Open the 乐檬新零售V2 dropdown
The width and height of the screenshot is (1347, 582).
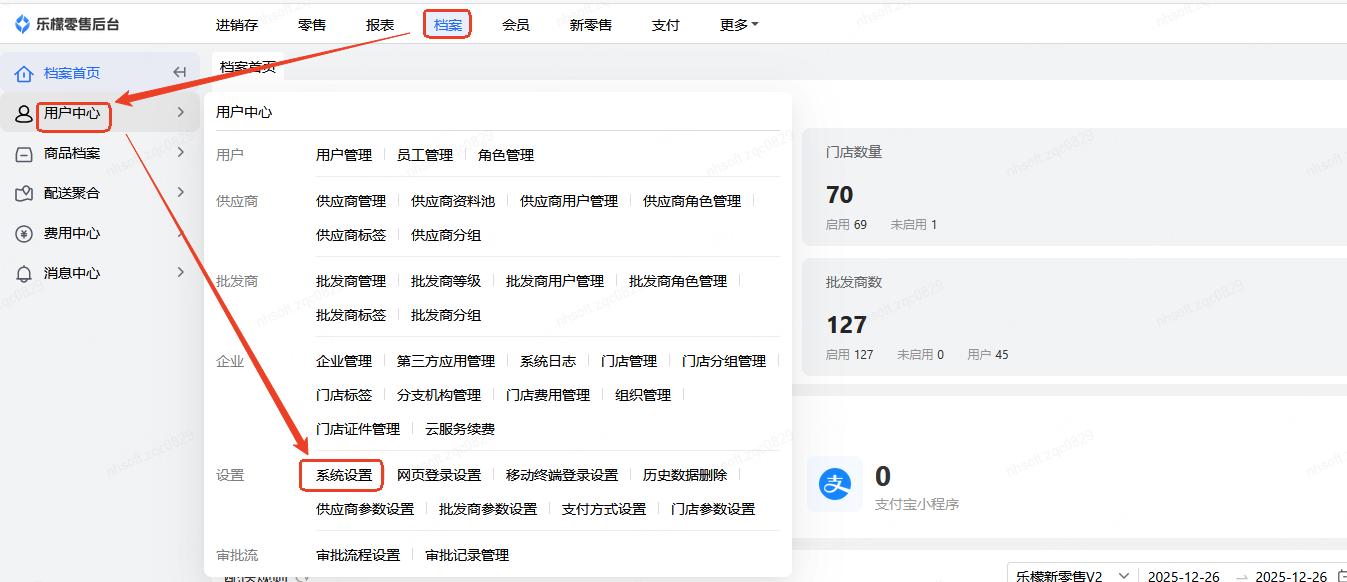(1072, 576)
